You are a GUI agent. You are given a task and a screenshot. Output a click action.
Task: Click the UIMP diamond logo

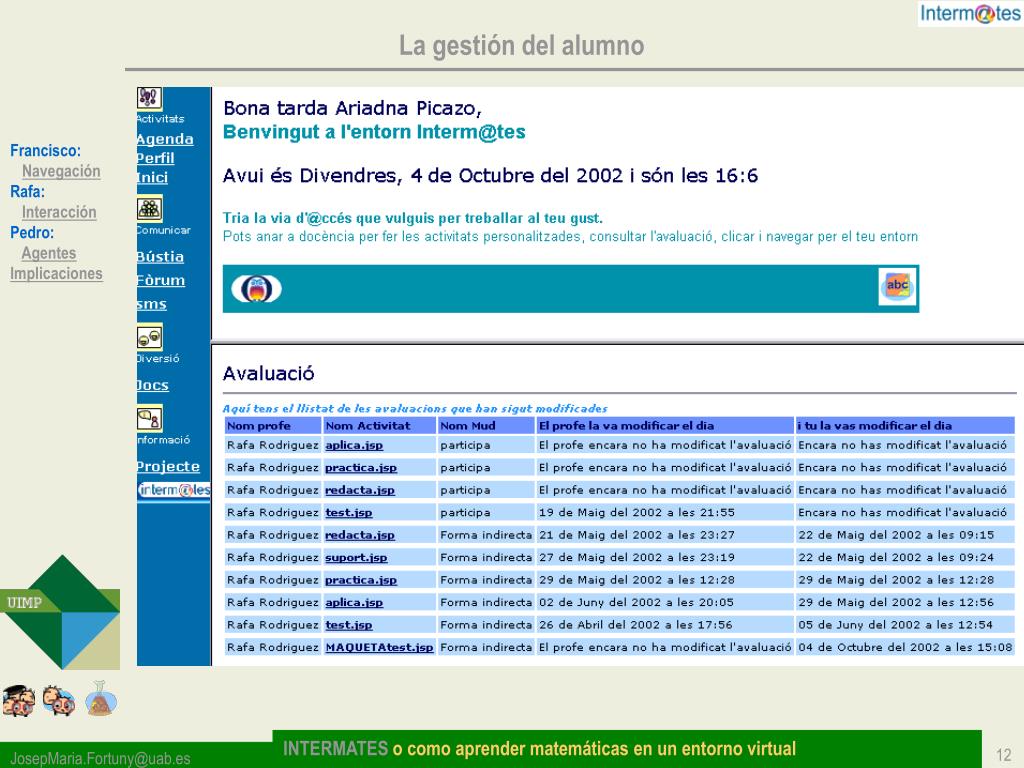point(61,612)
